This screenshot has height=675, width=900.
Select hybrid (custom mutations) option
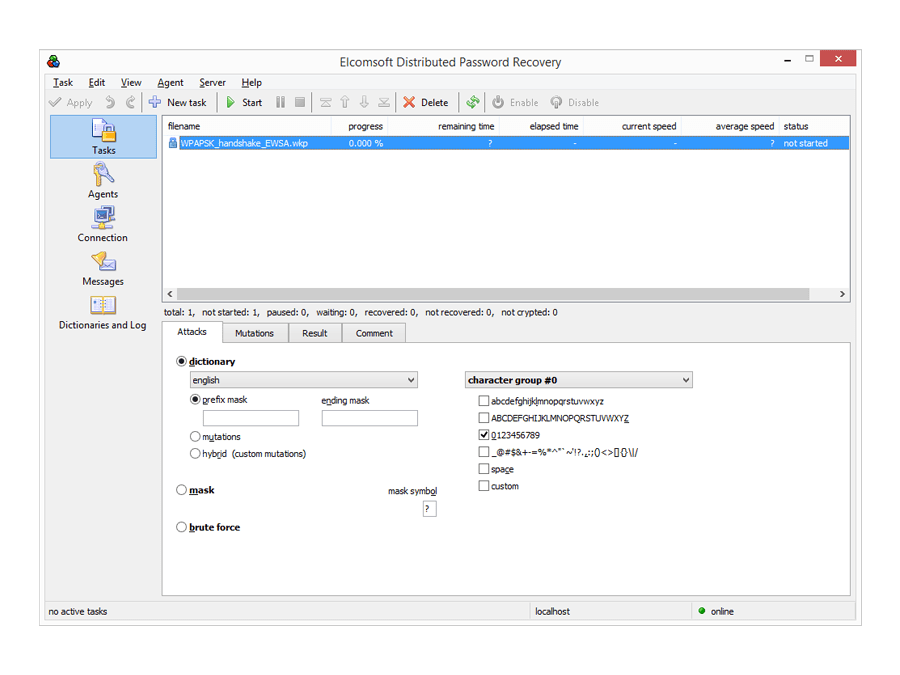click(x=195, y=453)
